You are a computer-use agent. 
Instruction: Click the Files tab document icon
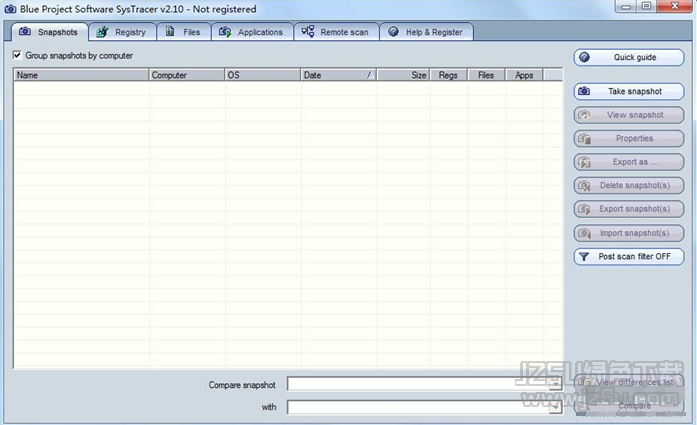click(170, 31)
